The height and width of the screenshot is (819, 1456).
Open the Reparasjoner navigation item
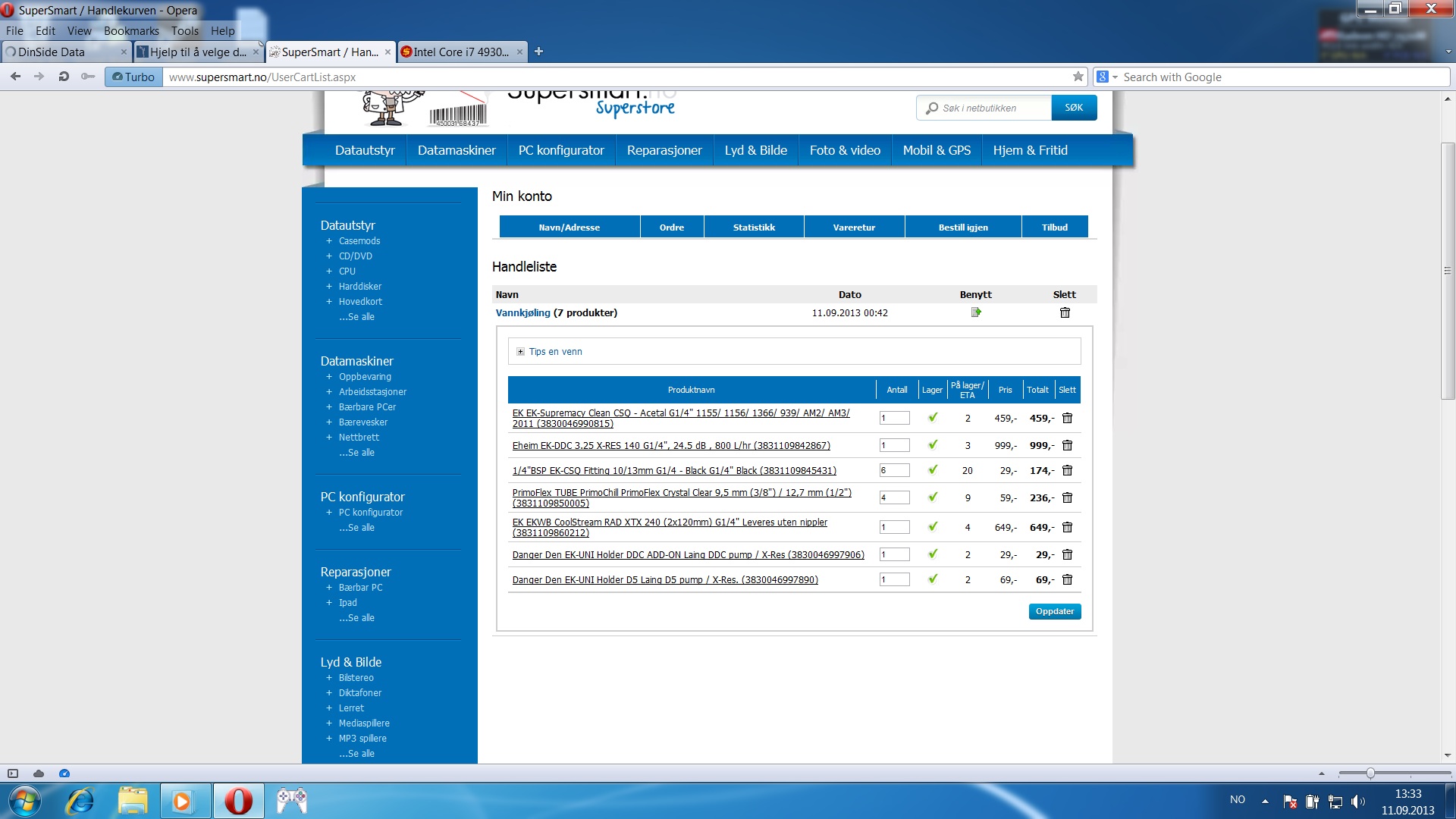click(664, 150)
